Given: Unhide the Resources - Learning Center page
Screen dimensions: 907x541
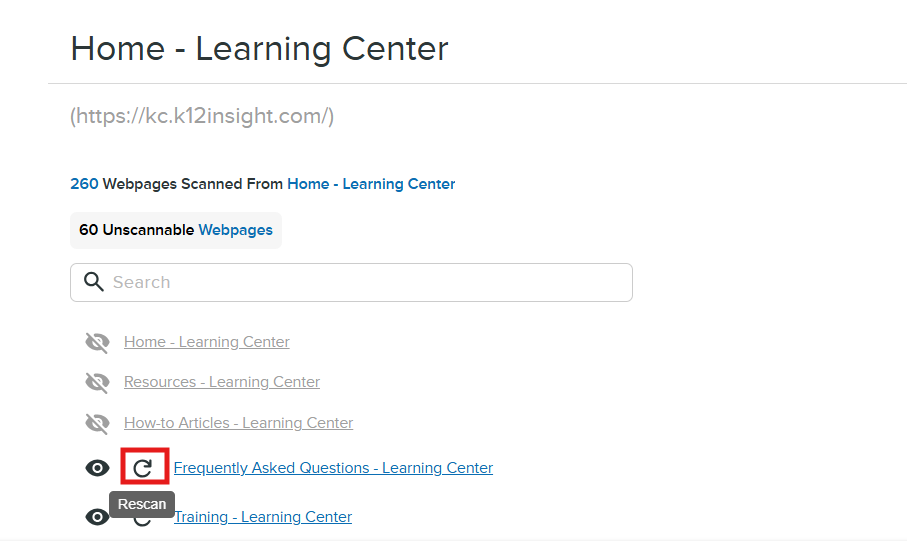Looking at the screenshot, I should tap(97, 383).
